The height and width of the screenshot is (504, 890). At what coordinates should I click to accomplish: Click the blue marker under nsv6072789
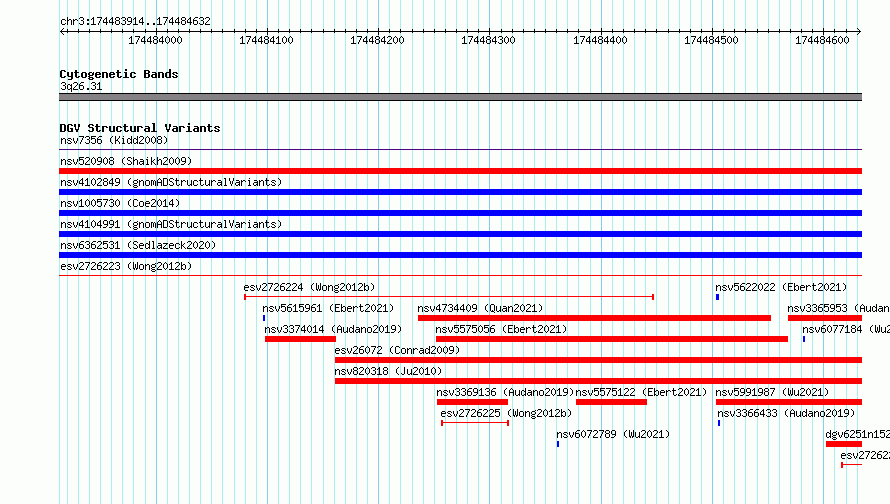click(x=558, y=444)
